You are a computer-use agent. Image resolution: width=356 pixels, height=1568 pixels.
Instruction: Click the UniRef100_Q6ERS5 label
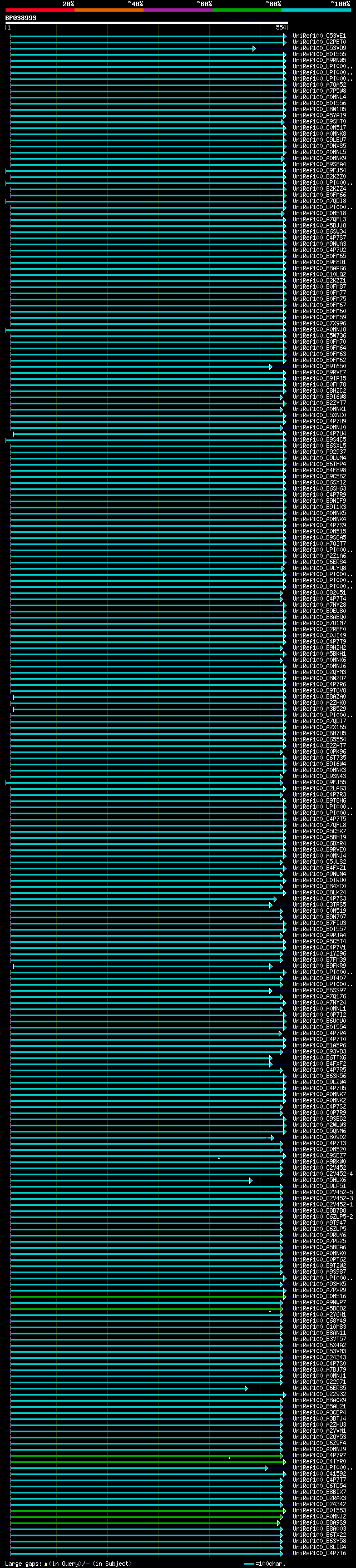319,1388
